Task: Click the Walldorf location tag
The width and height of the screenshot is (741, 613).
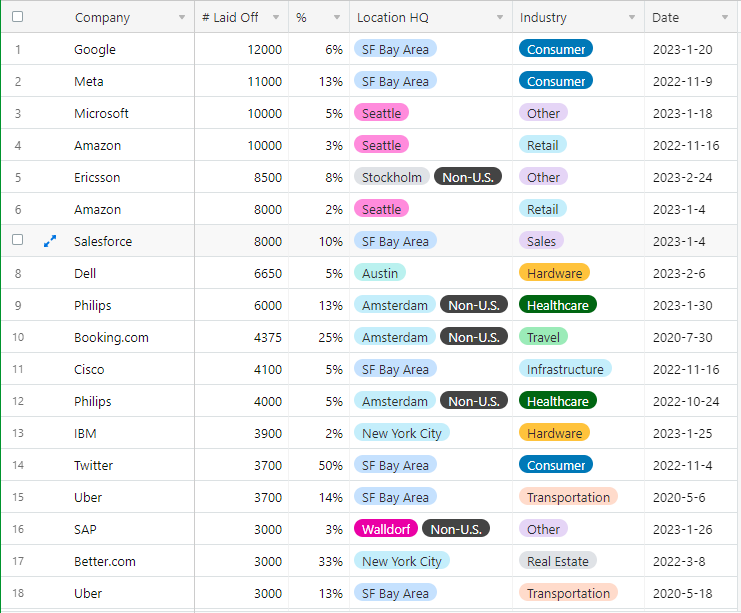Action: coord(386,529)
